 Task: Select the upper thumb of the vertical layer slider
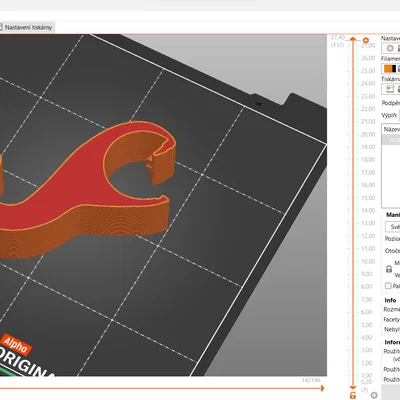click(353, 39)
